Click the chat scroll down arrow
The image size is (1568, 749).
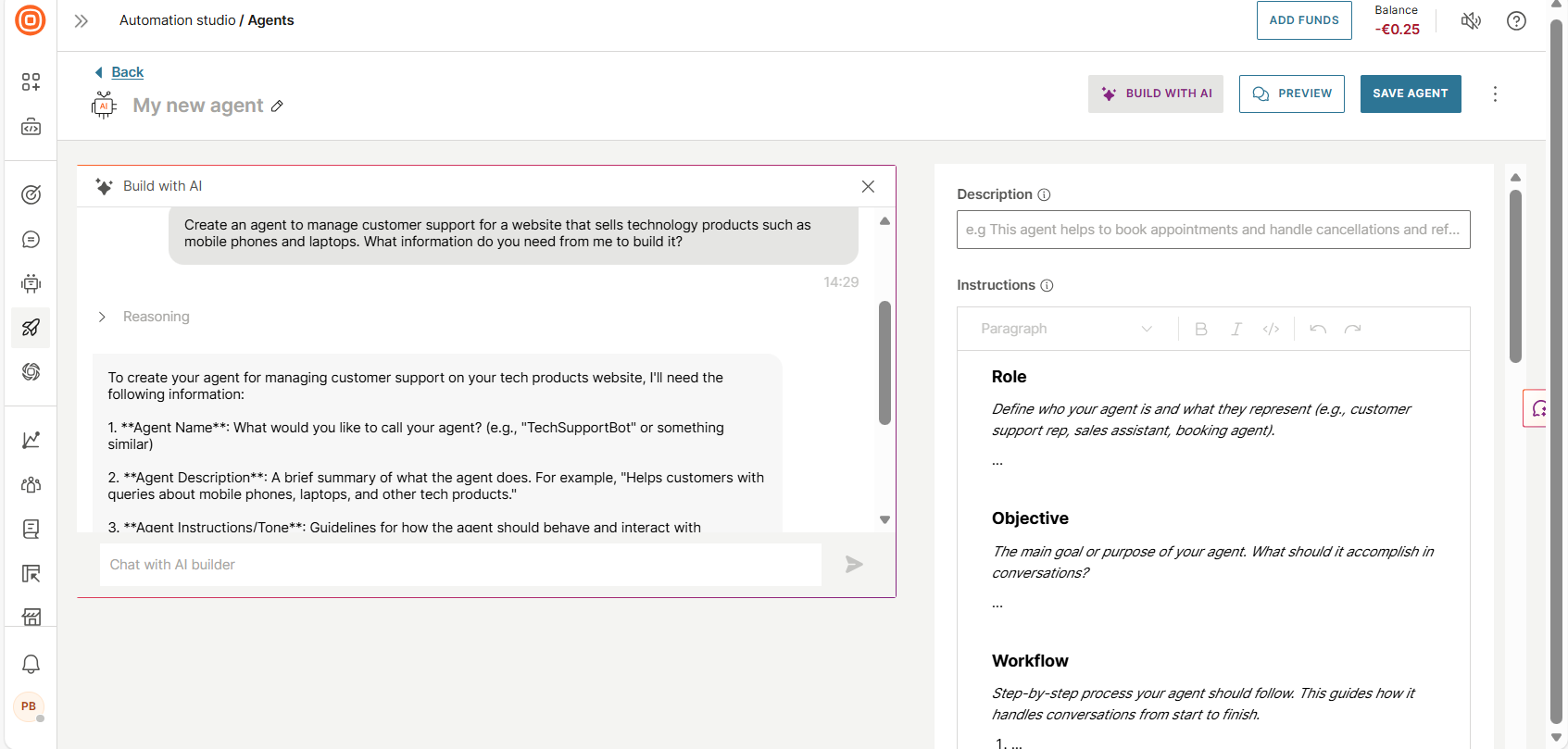pos(884,520)
